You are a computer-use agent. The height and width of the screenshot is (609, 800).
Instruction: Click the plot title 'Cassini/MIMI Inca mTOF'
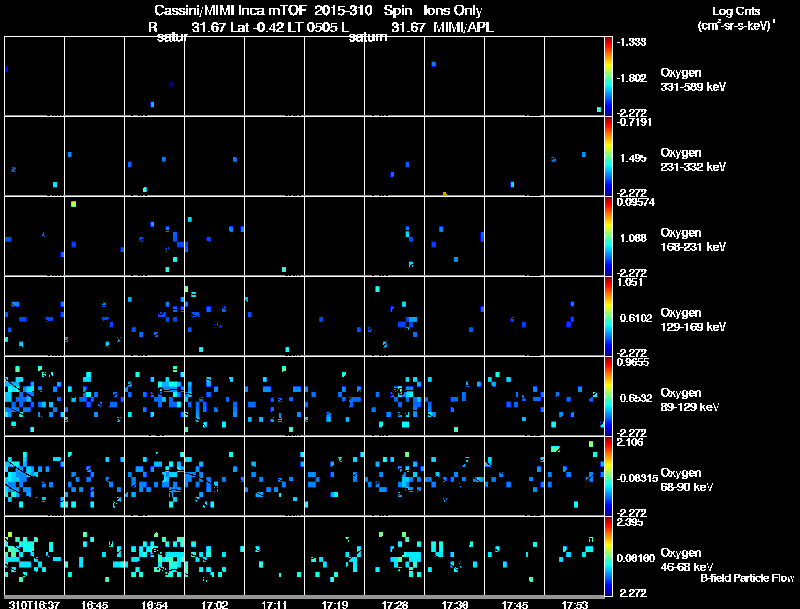click(x=230, y=10)
